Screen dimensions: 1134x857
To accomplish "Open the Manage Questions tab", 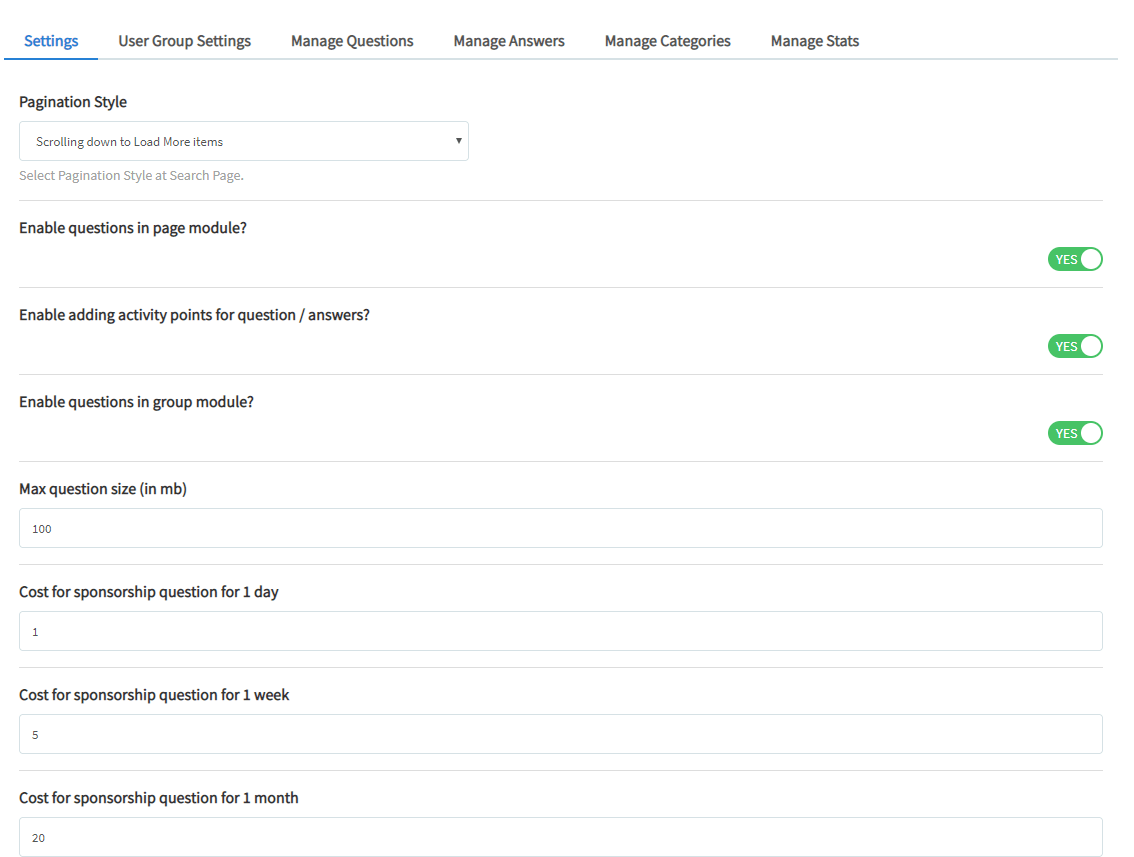I will click(x=351, y=41).
